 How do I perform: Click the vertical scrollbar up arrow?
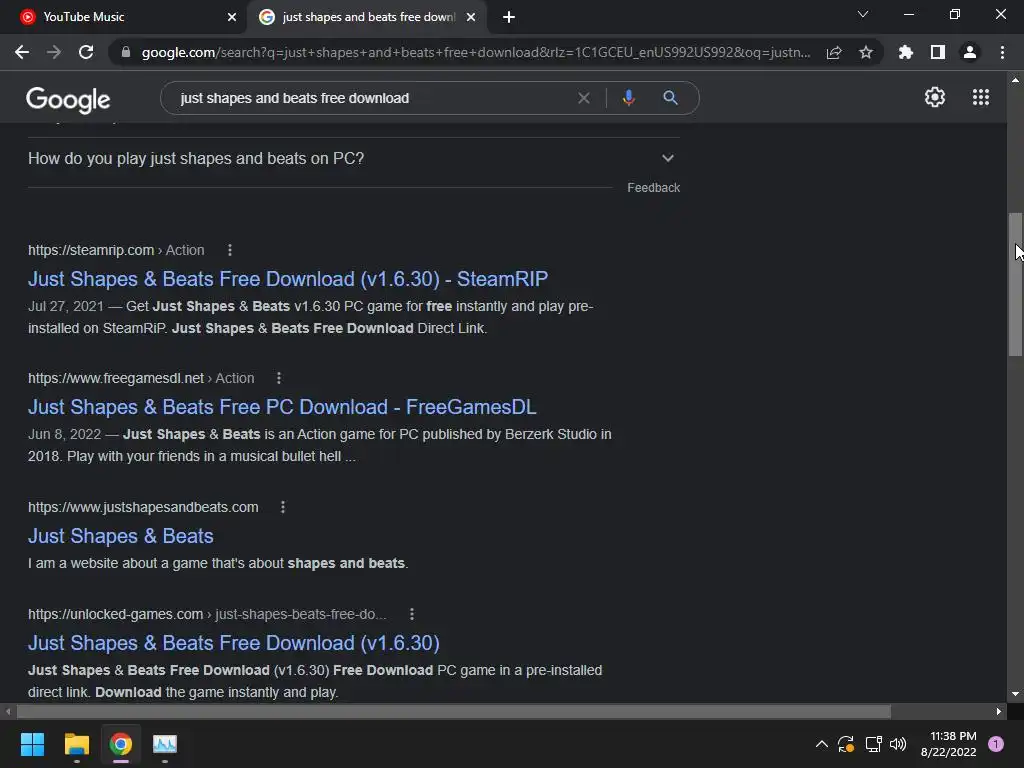(x=1015, y=80)
